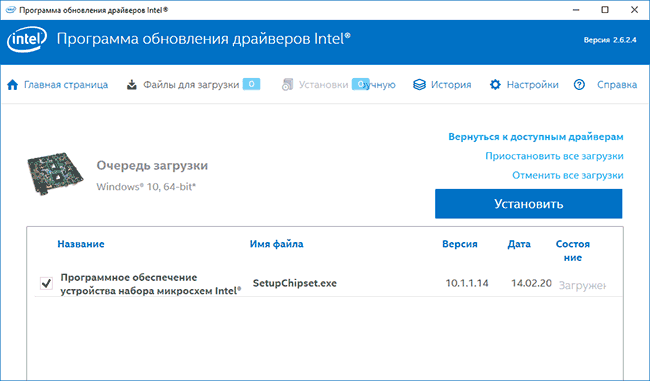Click the home icon beside Главная страница
The width and height of the screenshot is (650, 381).
click(13, 85)
